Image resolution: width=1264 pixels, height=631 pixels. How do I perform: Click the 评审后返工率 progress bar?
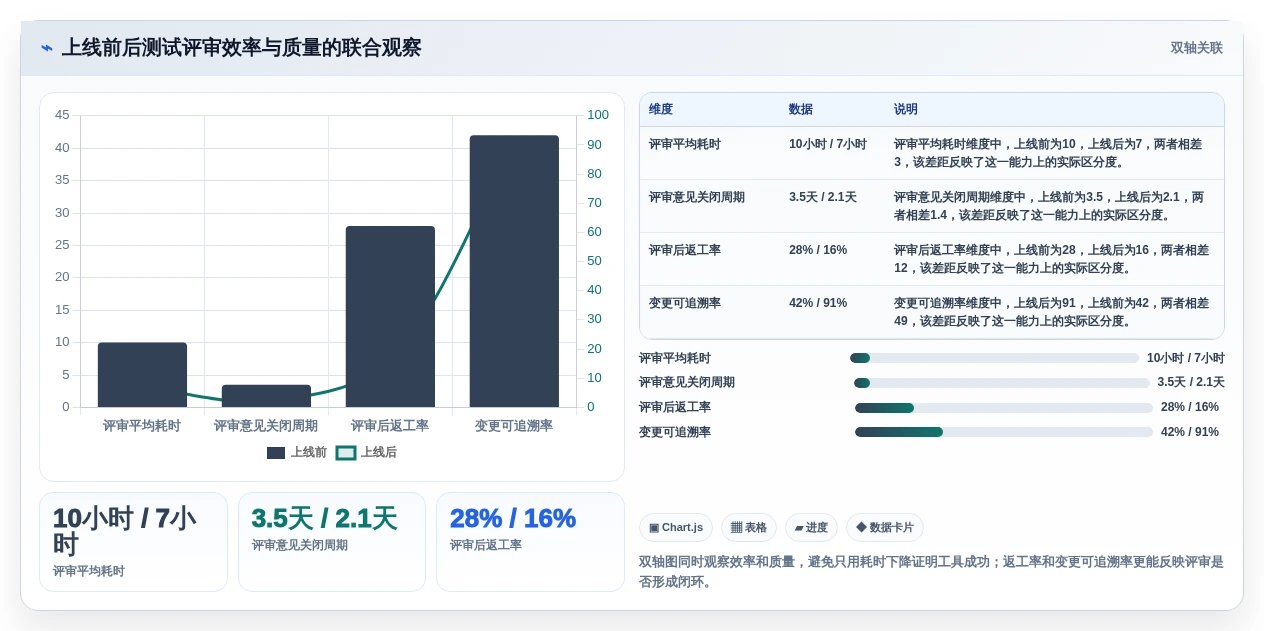[1004, 408]
